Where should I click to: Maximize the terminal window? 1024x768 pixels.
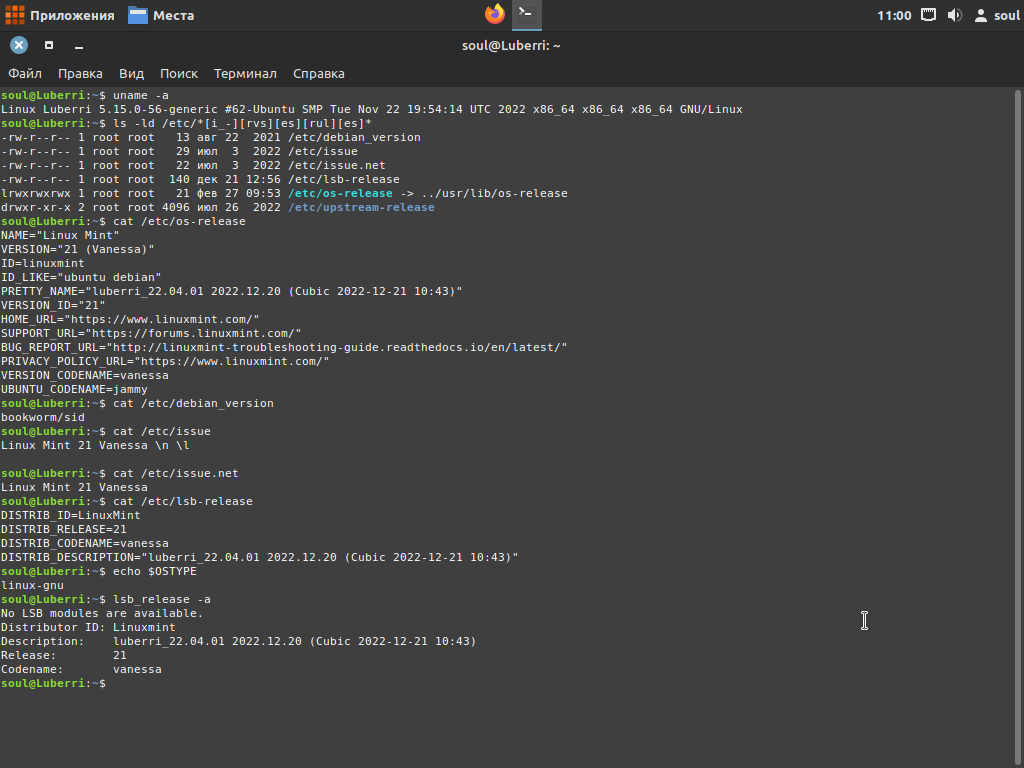point(49,45)
